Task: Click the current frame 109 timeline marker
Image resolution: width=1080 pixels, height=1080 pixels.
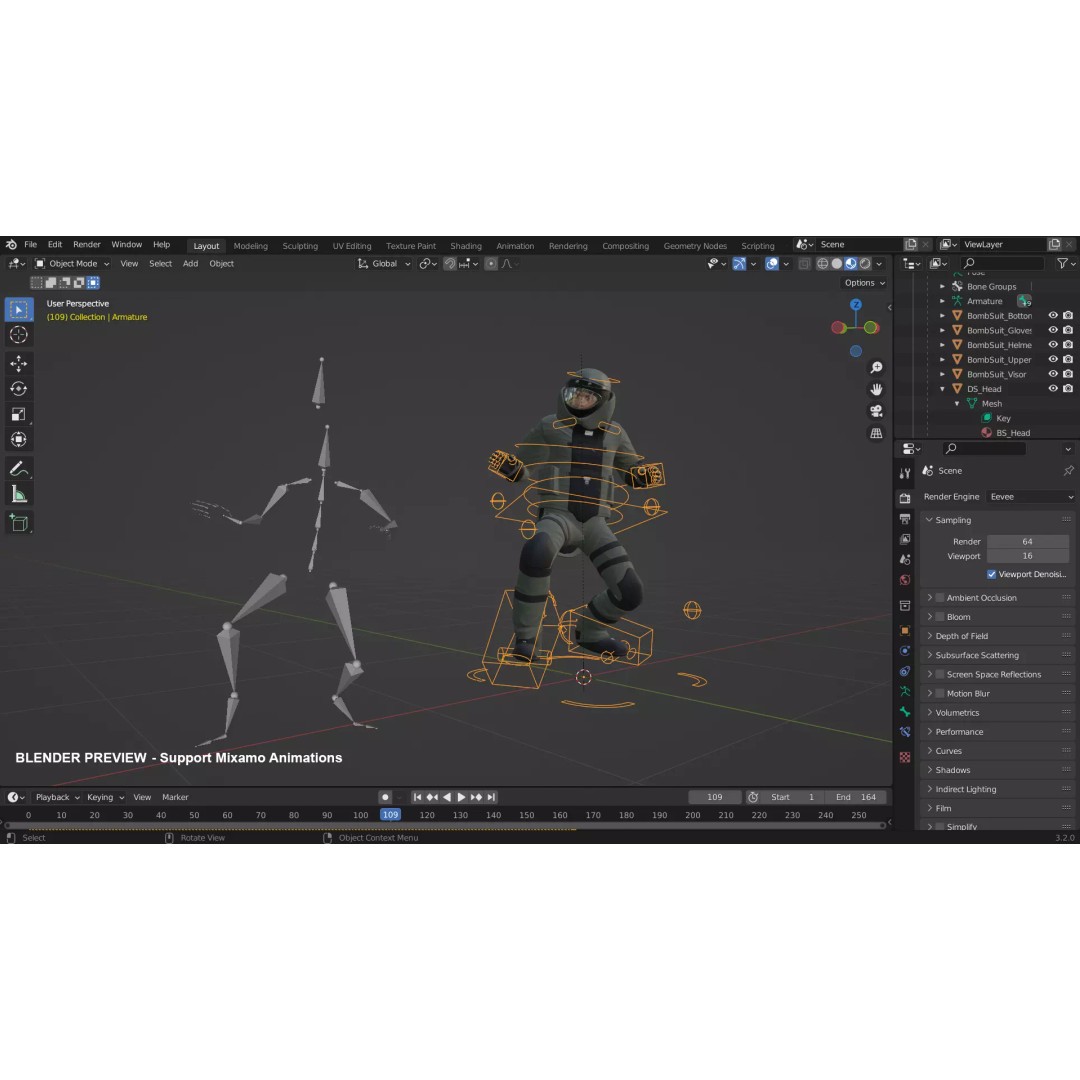Action: point(391,815)
